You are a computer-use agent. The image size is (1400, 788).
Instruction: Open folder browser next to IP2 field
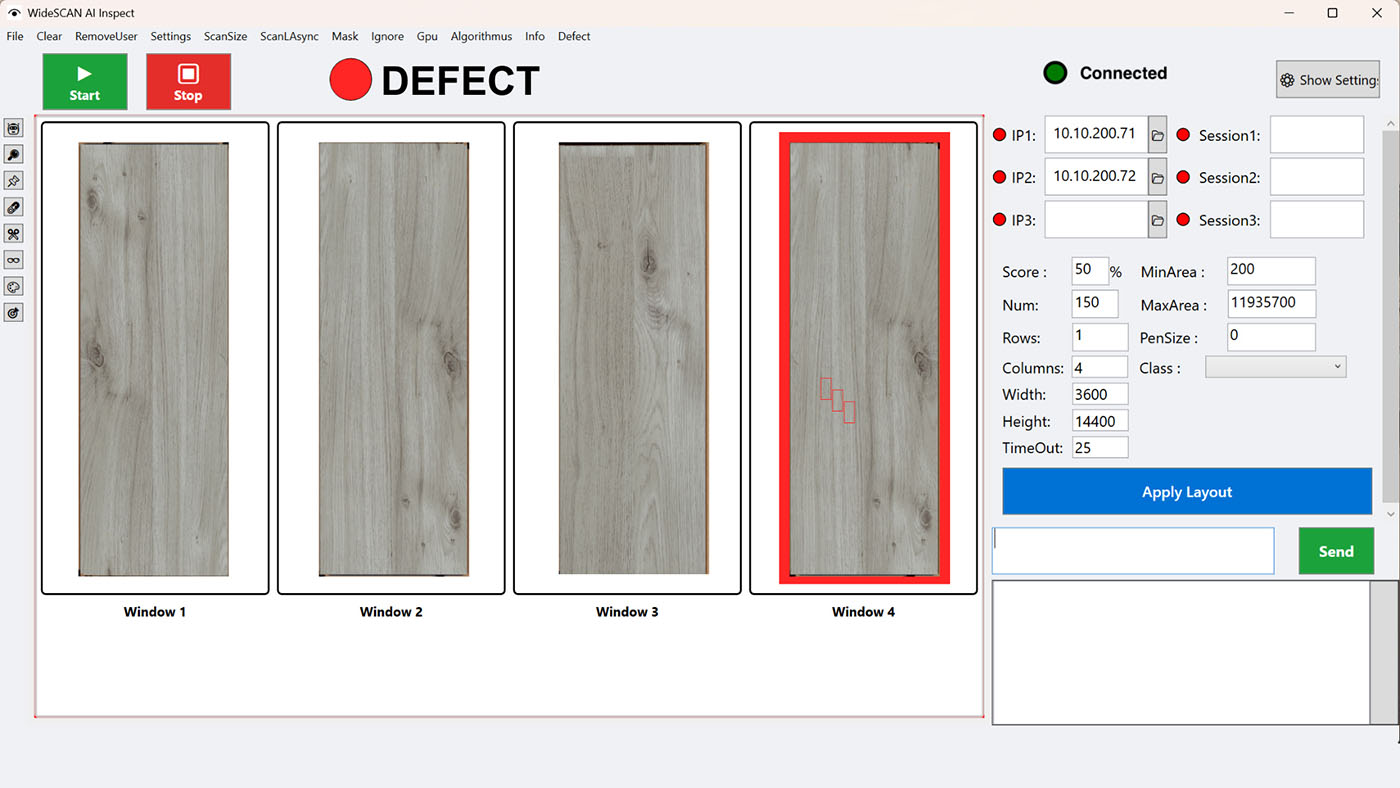[1157, 177]
